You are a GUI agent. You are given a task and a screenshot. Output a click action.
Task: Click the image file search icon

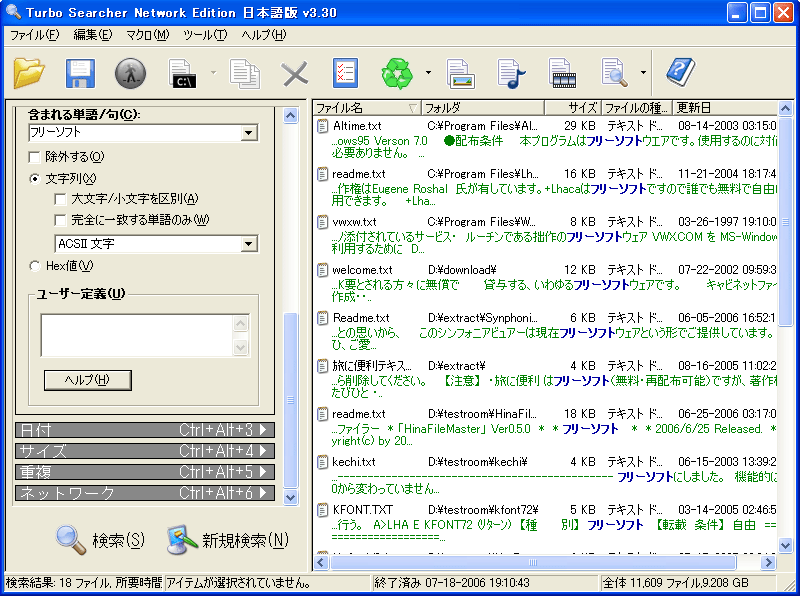[x=461, y=74]
